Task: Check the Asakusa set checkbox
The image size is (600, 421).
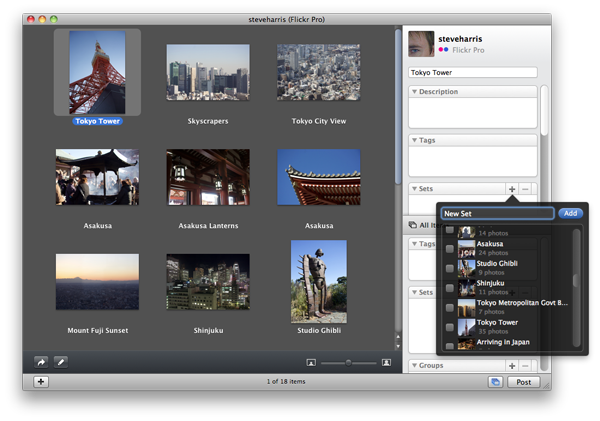Action: [450, 249]
